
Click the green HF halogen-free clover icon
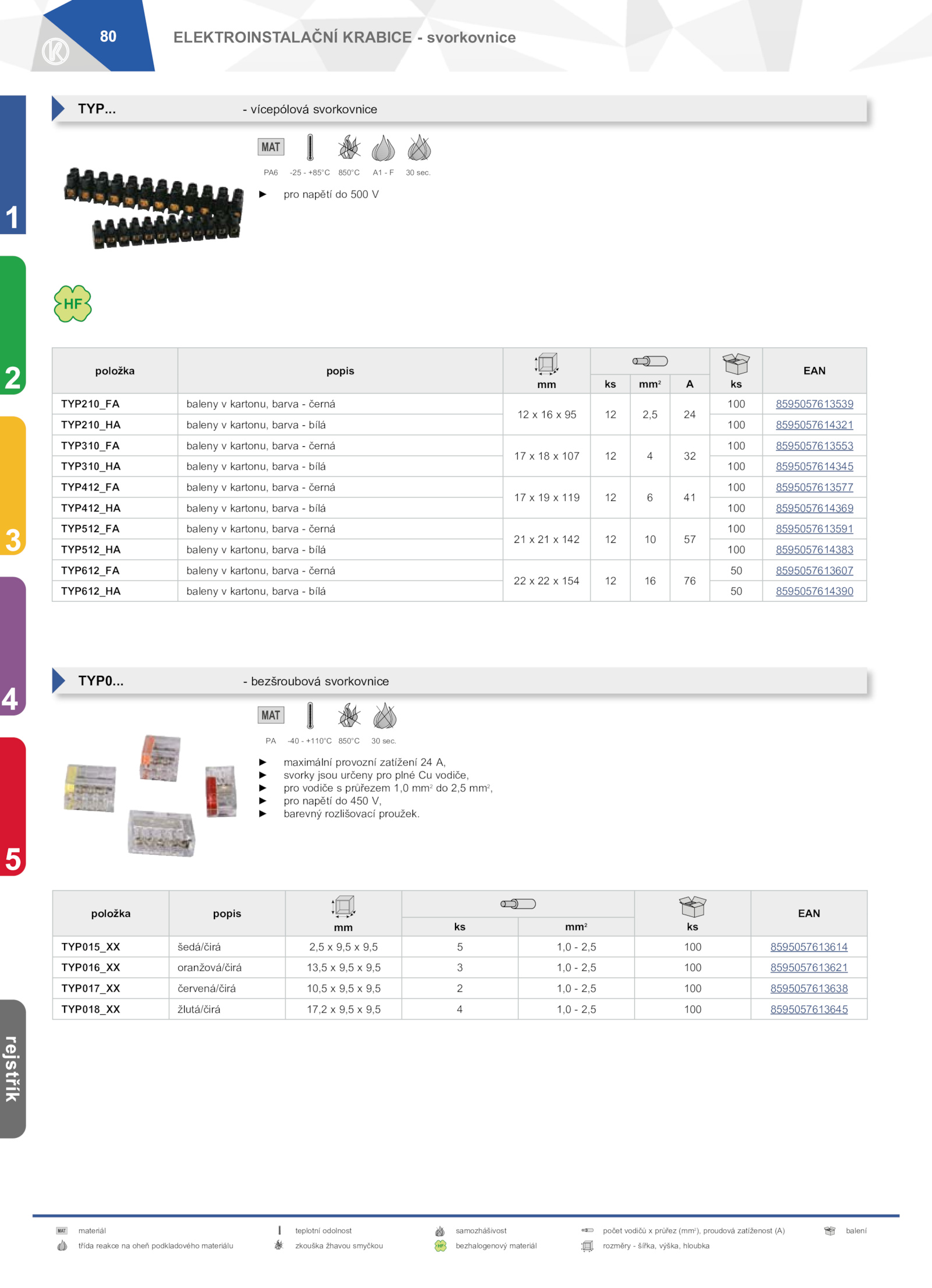pyautogui.click(x=73, y=304)
